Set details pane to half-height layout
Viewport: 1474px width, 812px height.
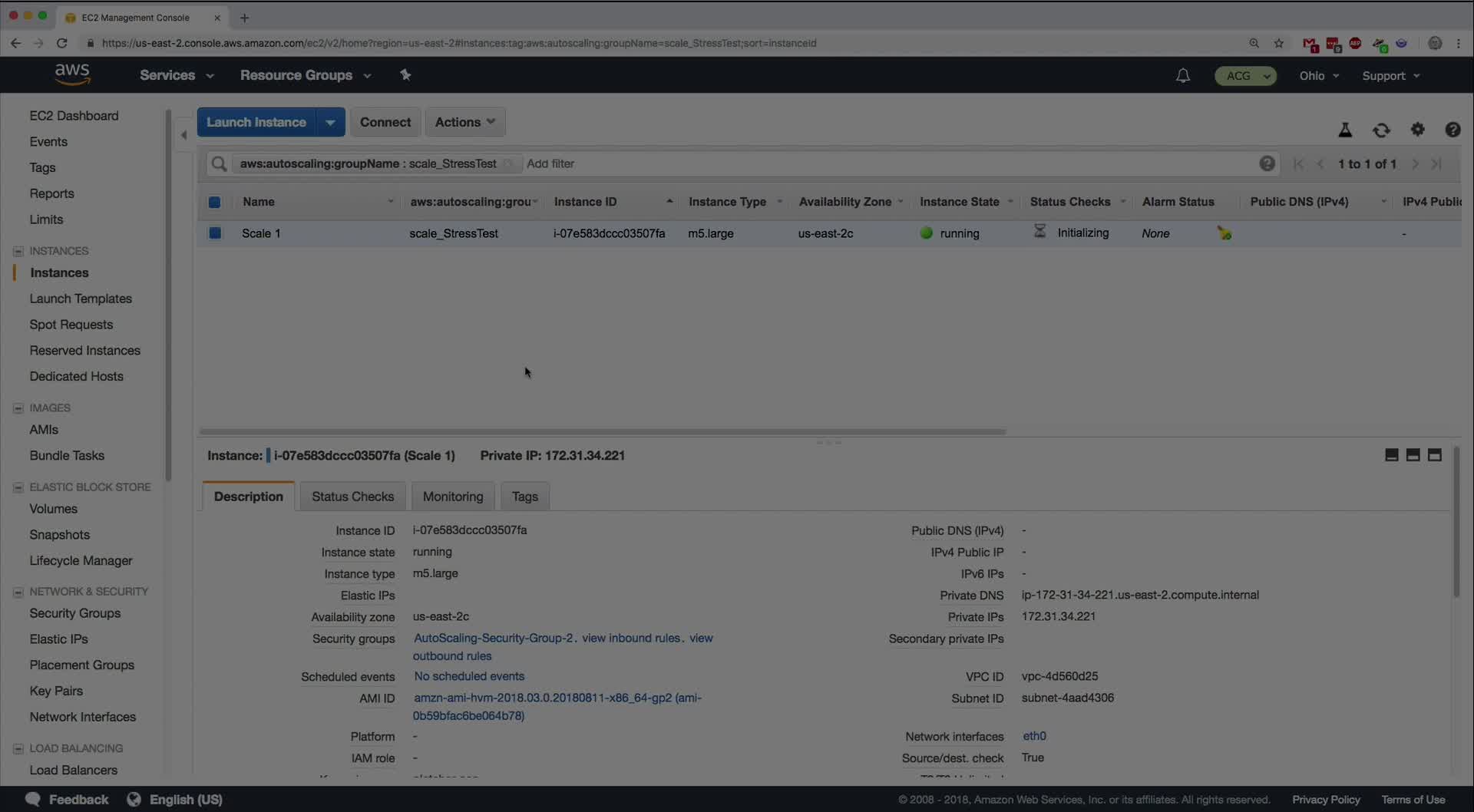coord(1413,455)
